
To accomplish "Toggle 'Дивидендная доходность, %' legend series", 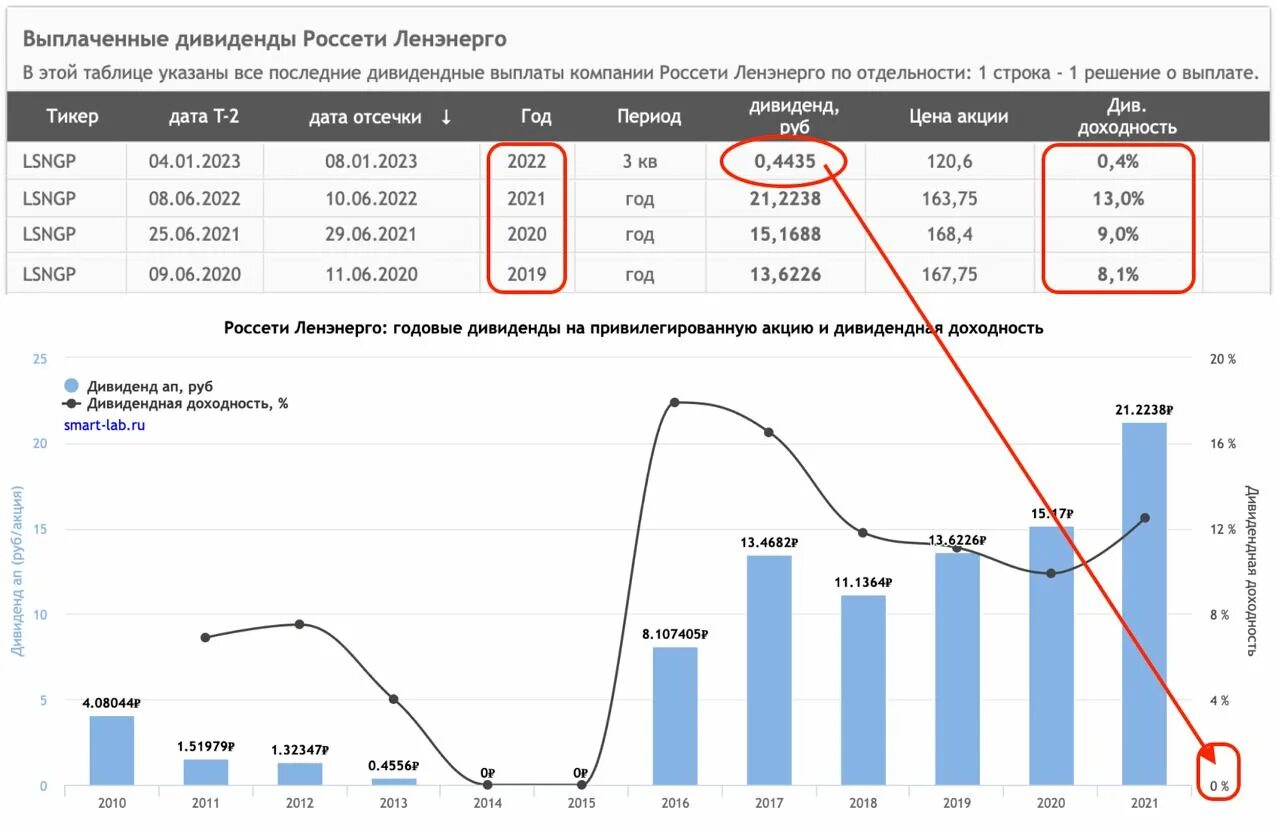I will [175, 404].
